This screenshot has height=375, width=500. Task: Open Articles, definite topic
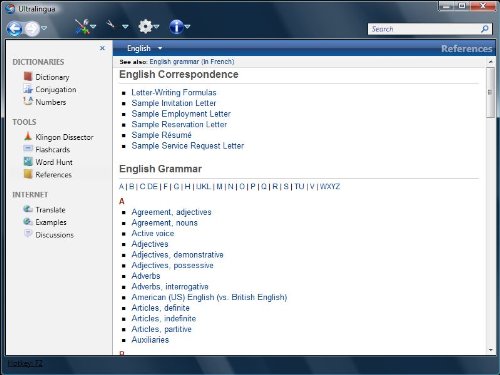click(x=160, y=308)
